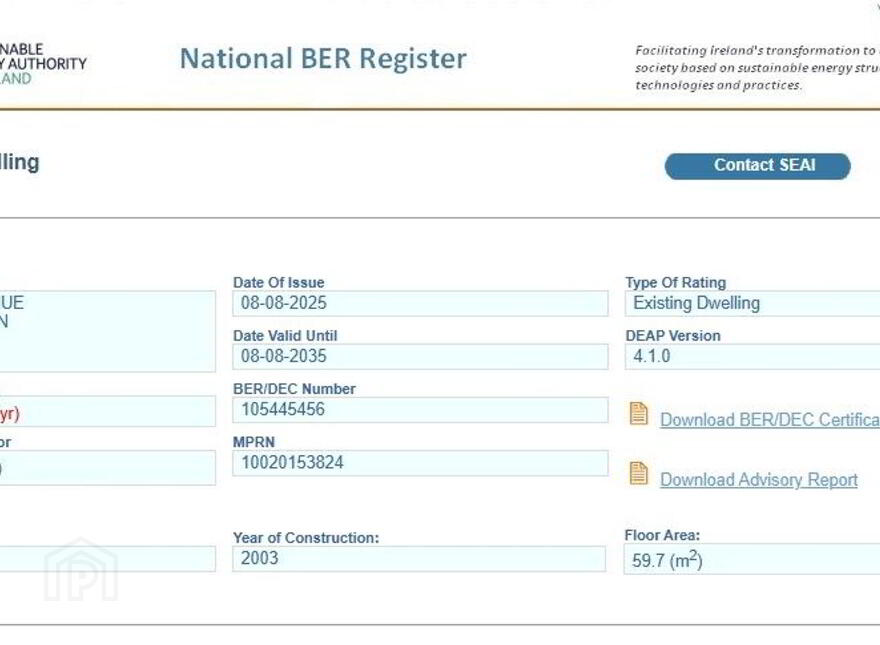Click the 'Facilitating Ireland's transformation' tagline text
The image size is (880, 645).
tap(758, 68)
